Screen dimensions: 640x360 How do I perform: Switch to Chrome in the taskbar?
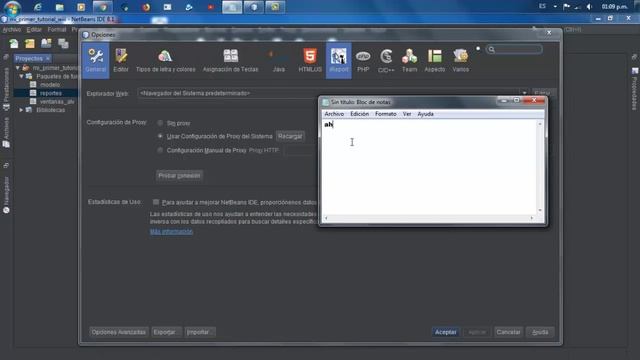102,7
